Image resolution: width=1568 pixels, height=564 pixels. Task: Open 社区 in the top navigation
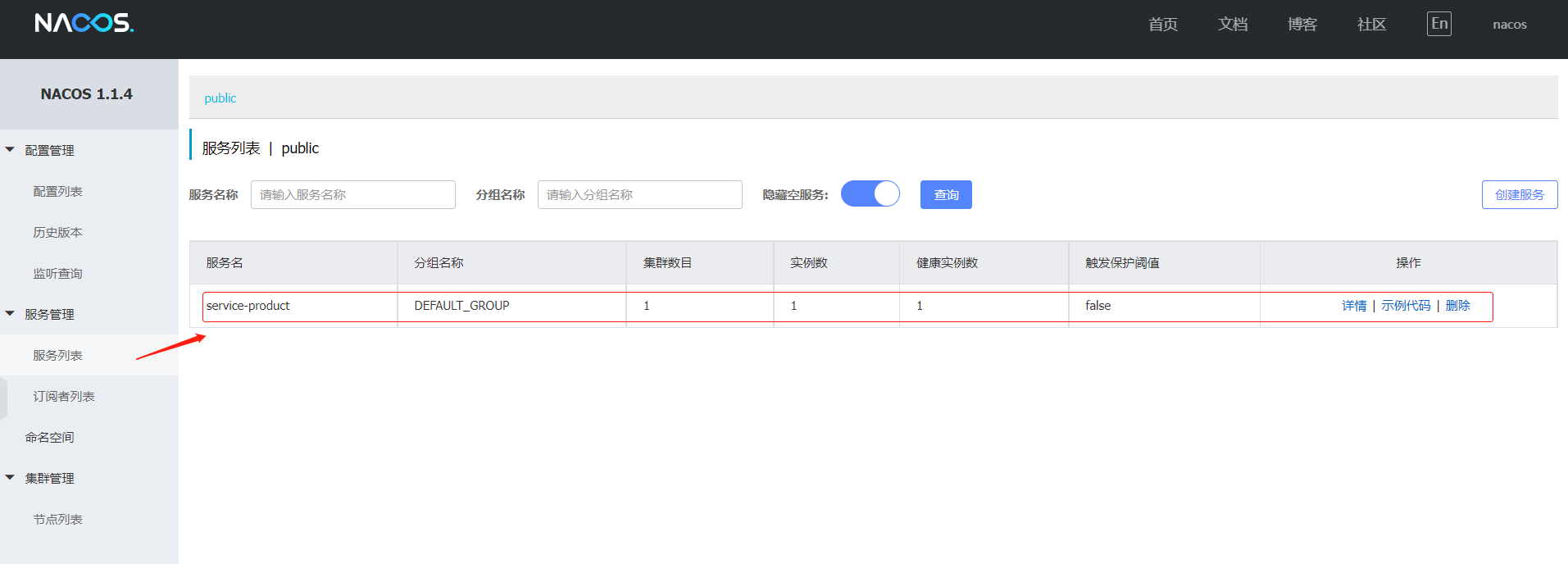1372,25
